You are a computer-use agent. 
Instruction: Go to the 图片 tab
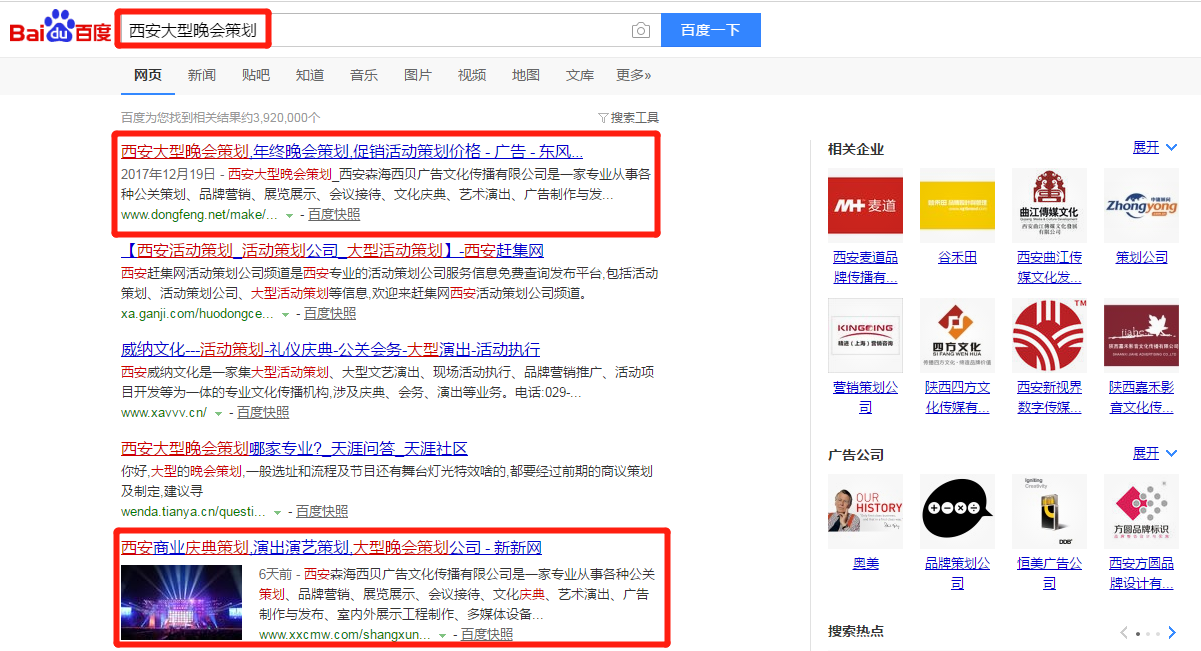click(x=418, y=75)
